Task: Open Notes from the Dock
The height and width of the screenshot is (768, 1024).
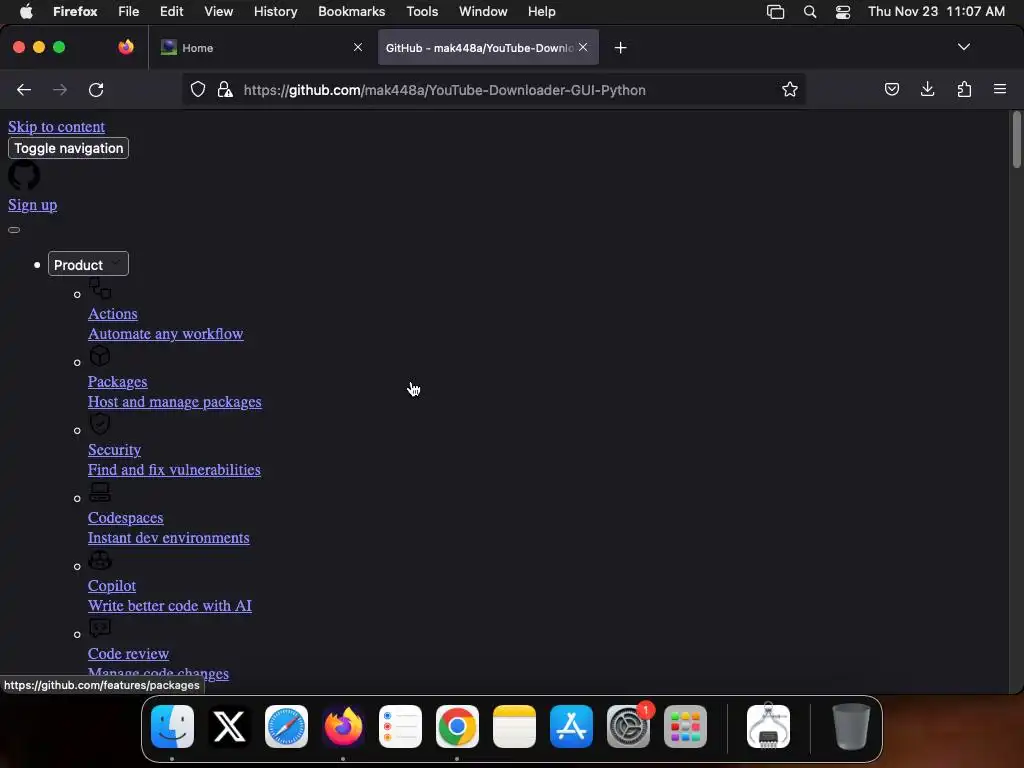Action: pos(515,726)
